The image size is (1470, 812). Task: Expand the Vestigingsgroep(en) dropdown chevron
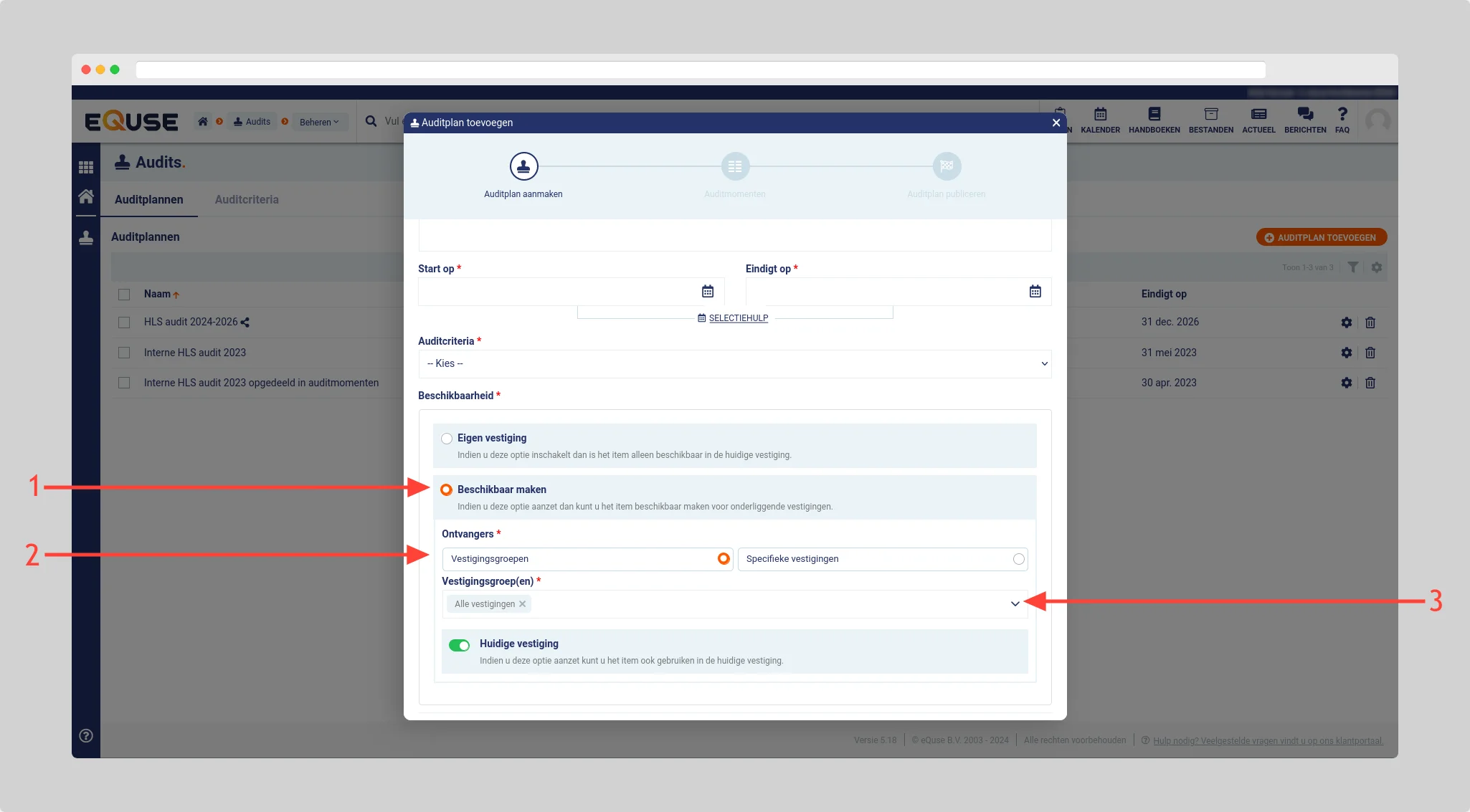point(1015,604)
